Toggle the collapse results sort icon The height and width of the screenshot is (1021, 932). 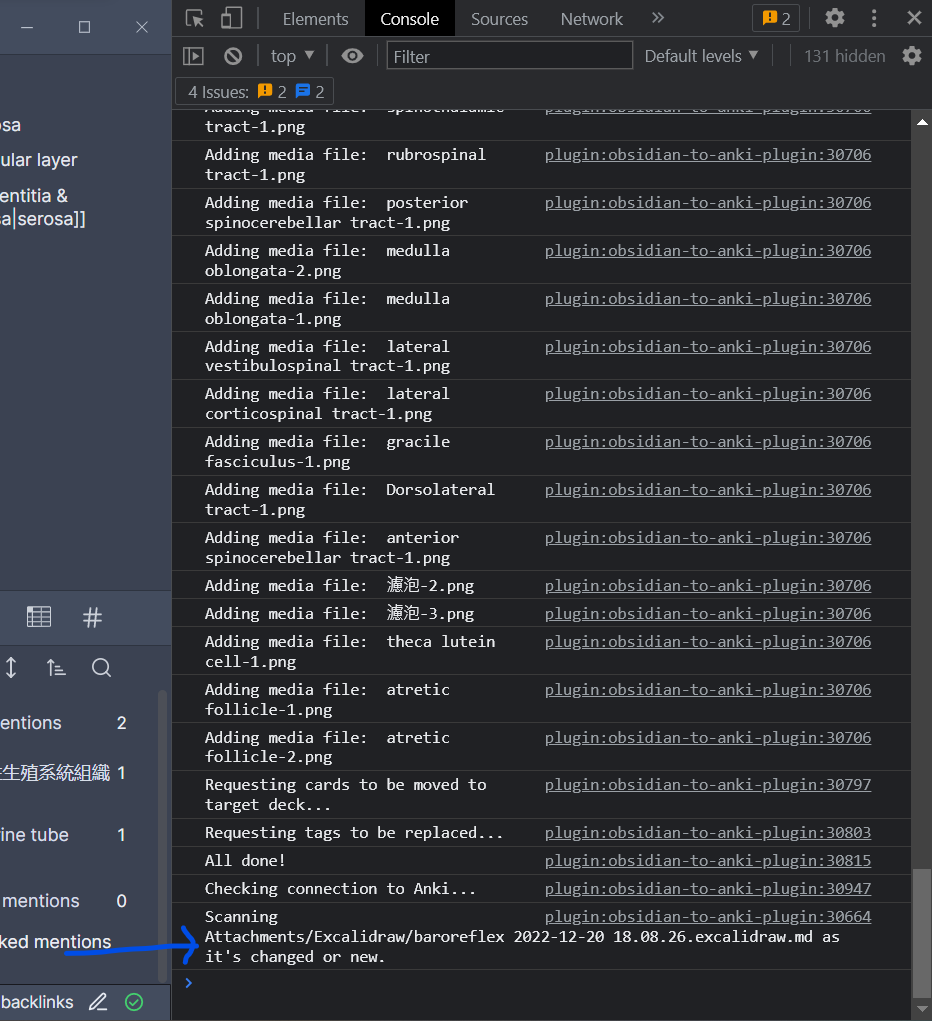click(56, 668)
